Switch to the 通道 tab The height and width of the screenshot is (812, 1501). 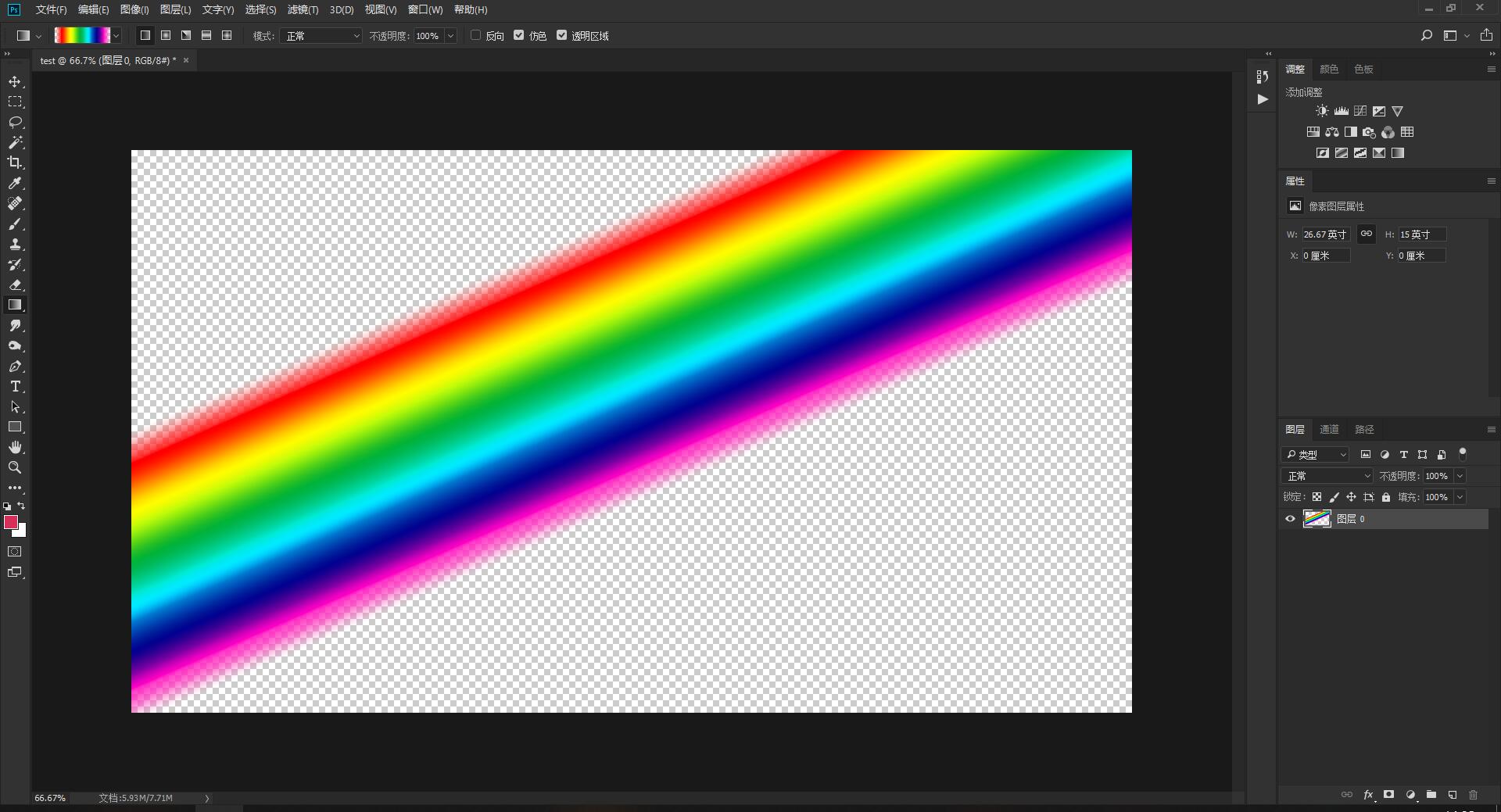tap(1328, 429)
